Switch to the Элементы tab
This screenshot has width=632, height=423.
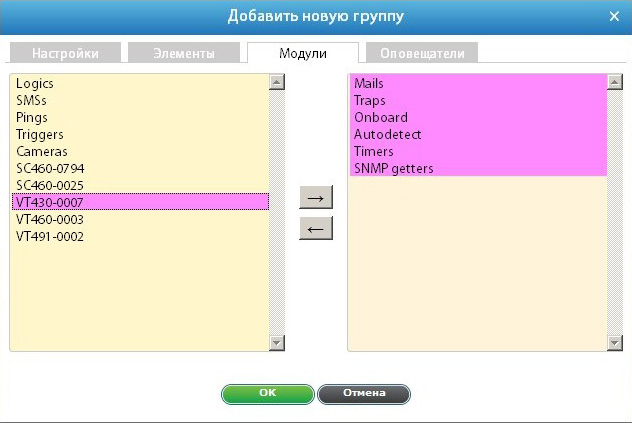(x=184, y=53)
